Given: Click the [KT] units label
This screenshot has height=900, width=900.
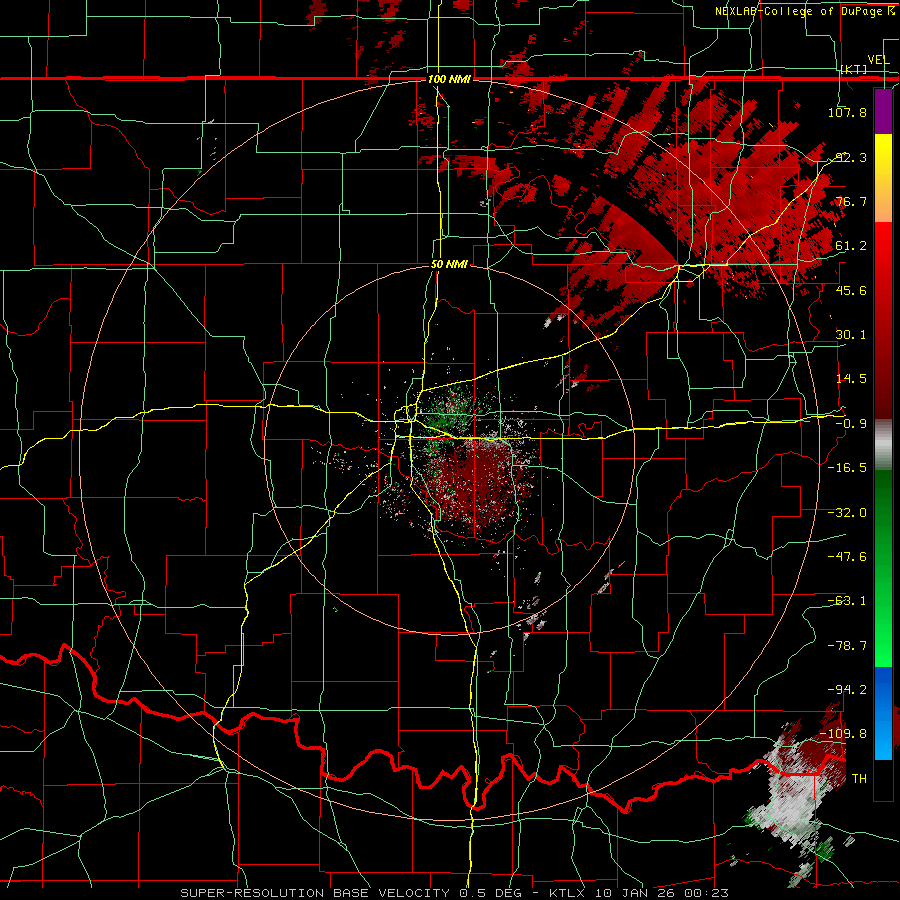Looking at the screenshot, I should (x=854, y=69).
